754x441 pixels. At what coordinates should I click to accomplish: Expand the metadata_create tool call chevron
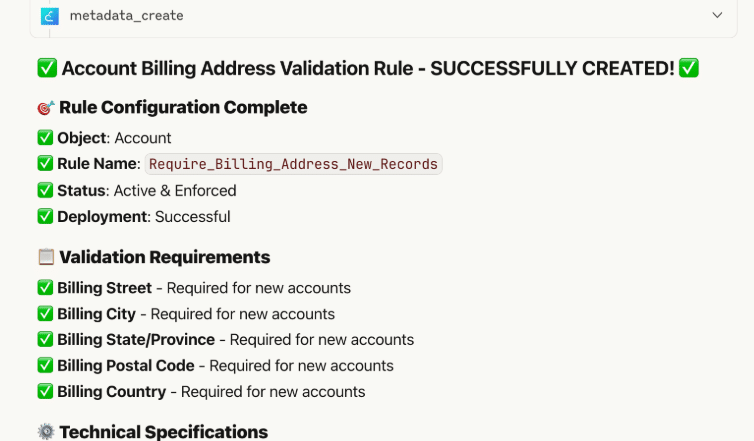point(717,16)
